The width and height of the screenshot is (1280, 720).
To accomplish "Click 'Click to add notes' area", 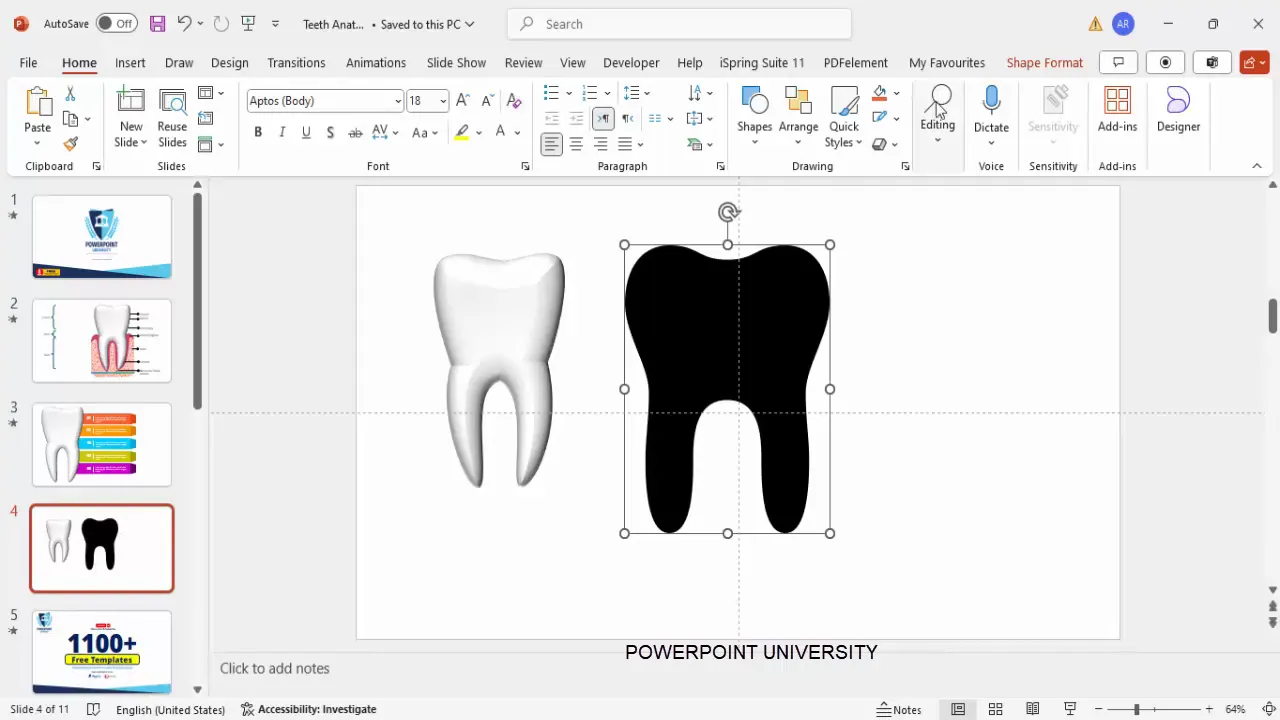I will [275, 668].
